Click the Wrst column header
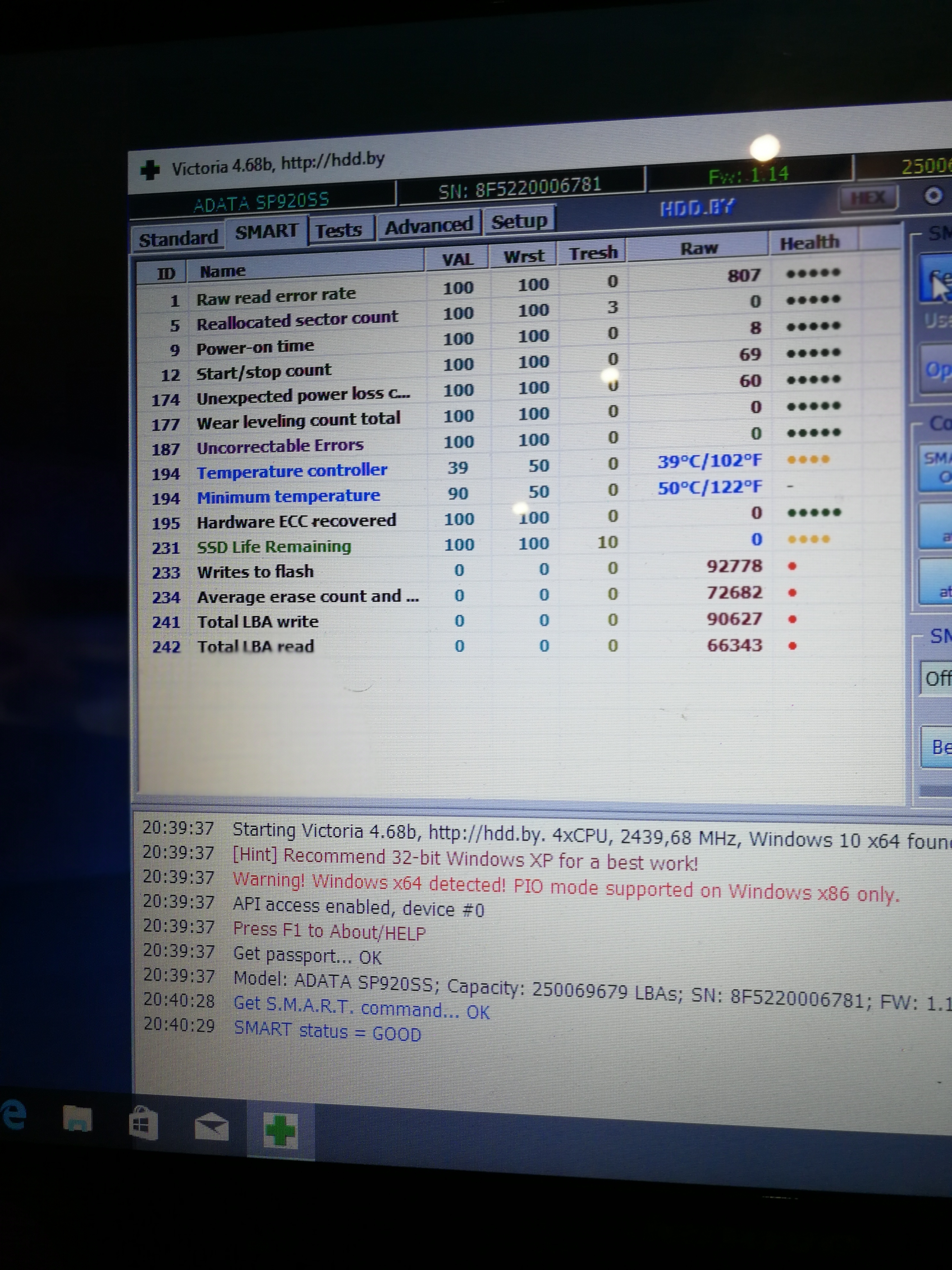This screenshot has width=952, height=1270. point(524,256)
